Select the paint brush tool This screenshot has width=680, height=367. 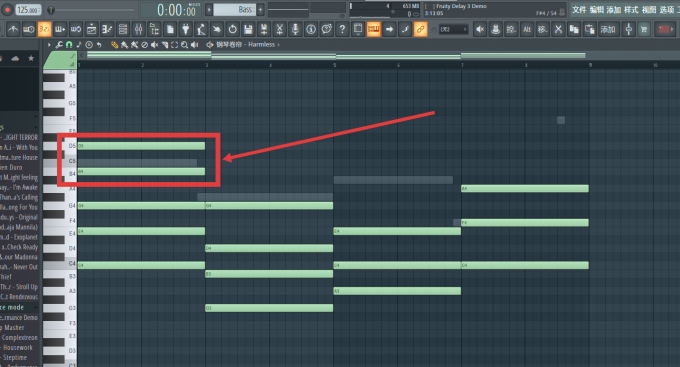click(124, 45)
